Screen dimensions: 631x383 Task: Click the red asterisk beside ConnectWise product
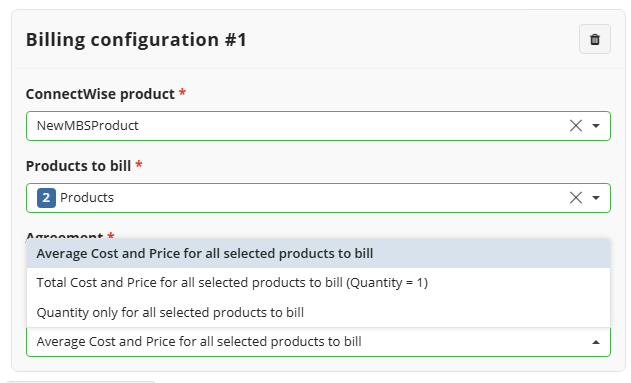click(182, 93)
